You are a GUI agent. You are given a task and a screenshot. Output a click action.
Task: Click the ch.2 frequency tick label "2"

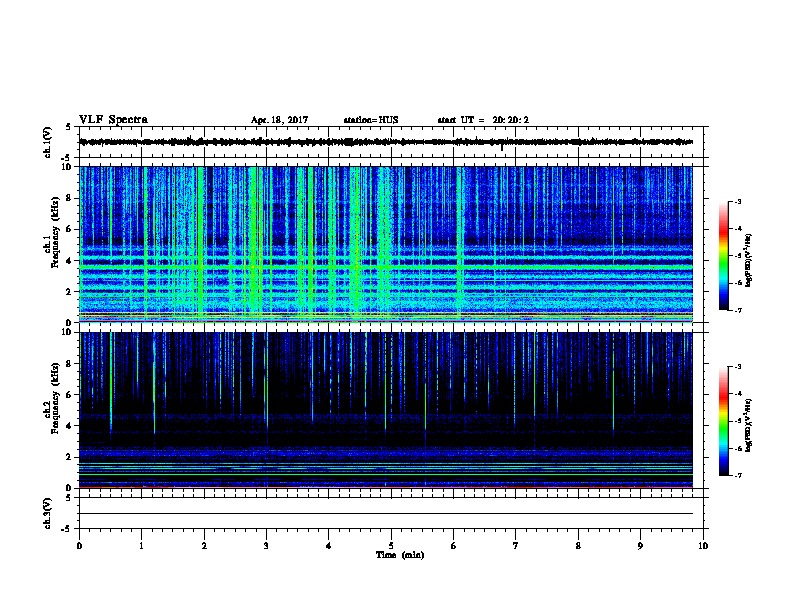point(68,457)
